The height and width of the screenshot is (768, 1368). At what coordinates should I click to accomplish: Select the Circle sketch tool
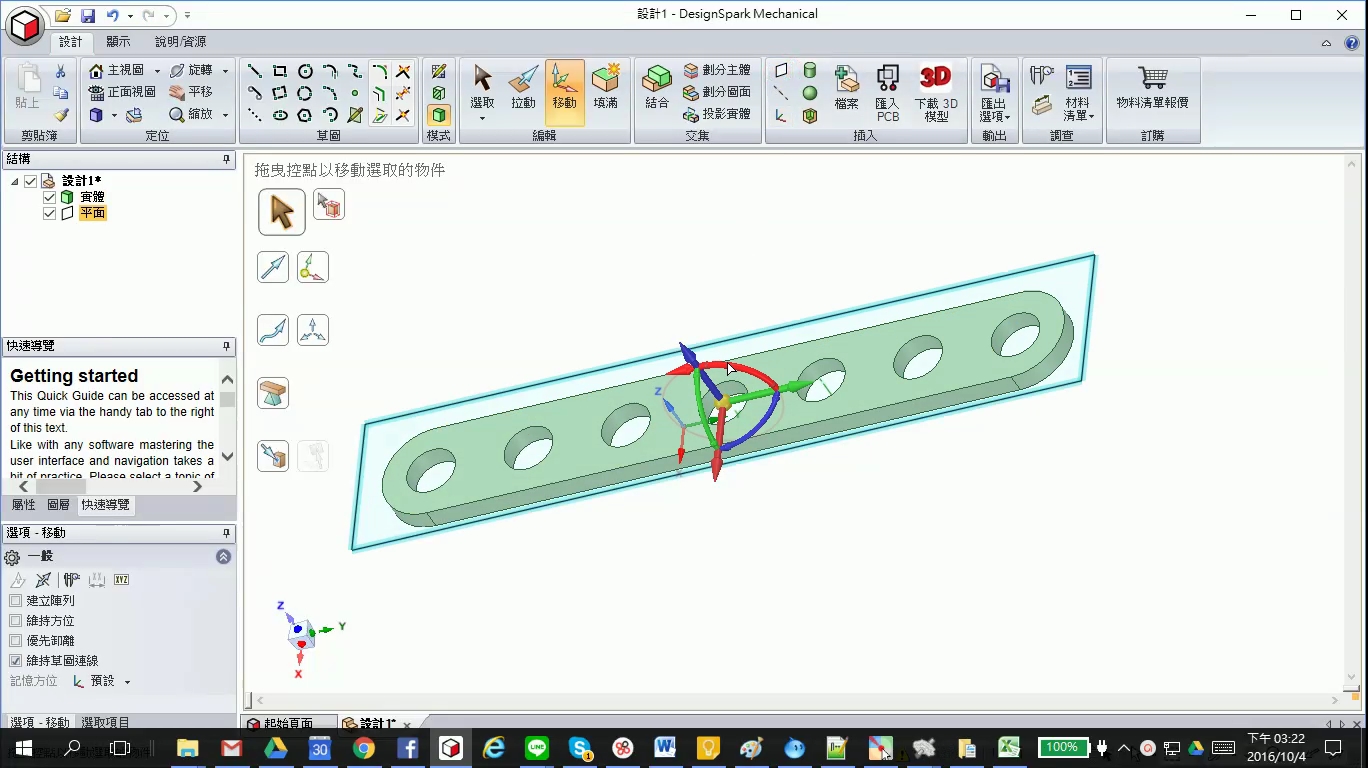305,71
